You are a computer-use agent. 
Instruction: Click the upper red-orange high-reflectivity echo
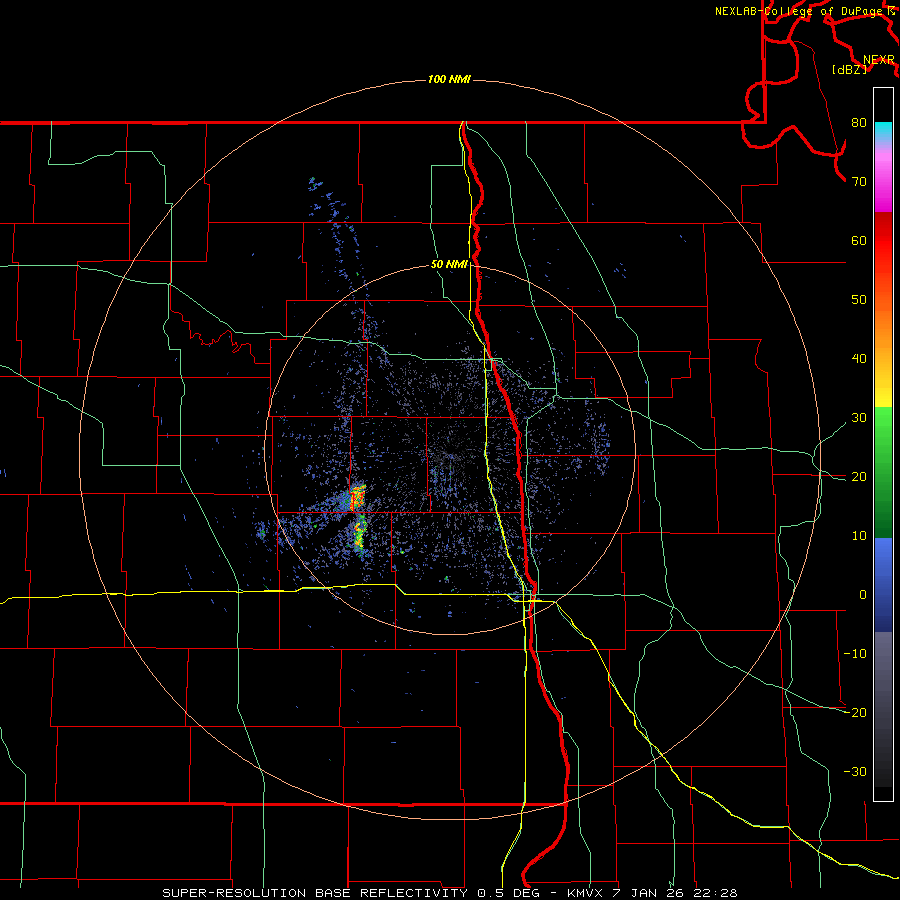(358, 497)
